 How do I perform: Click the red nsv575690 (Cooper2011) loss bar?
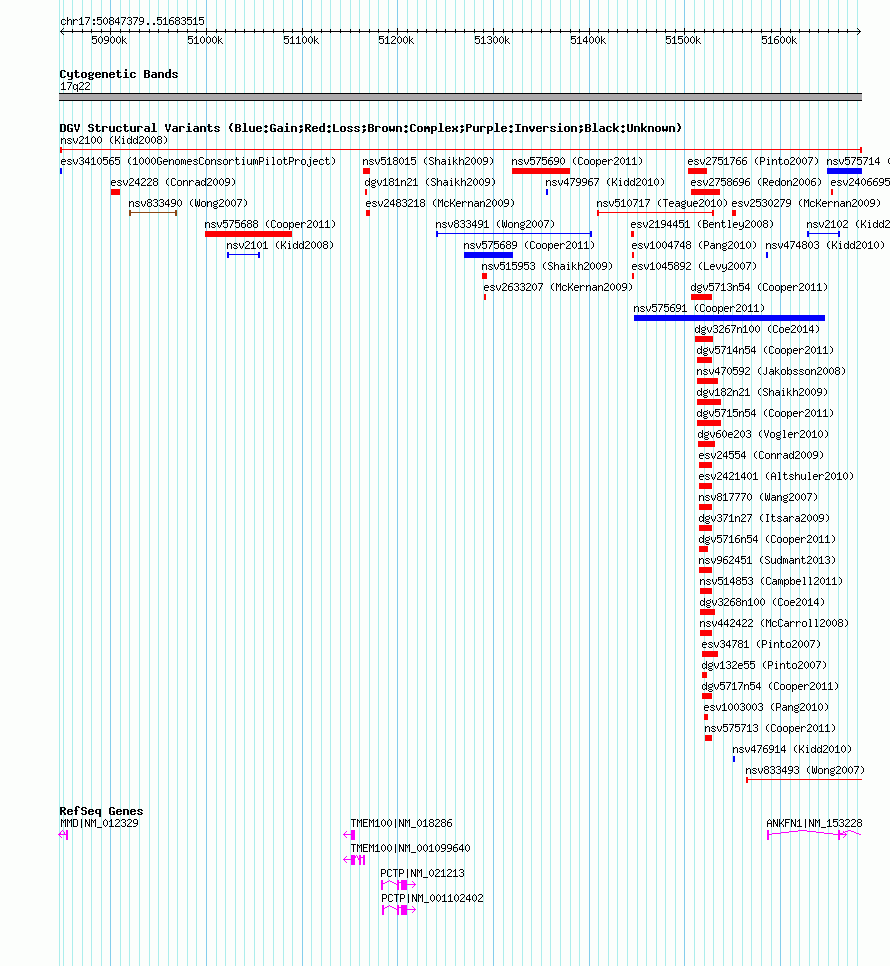point(541,171)
